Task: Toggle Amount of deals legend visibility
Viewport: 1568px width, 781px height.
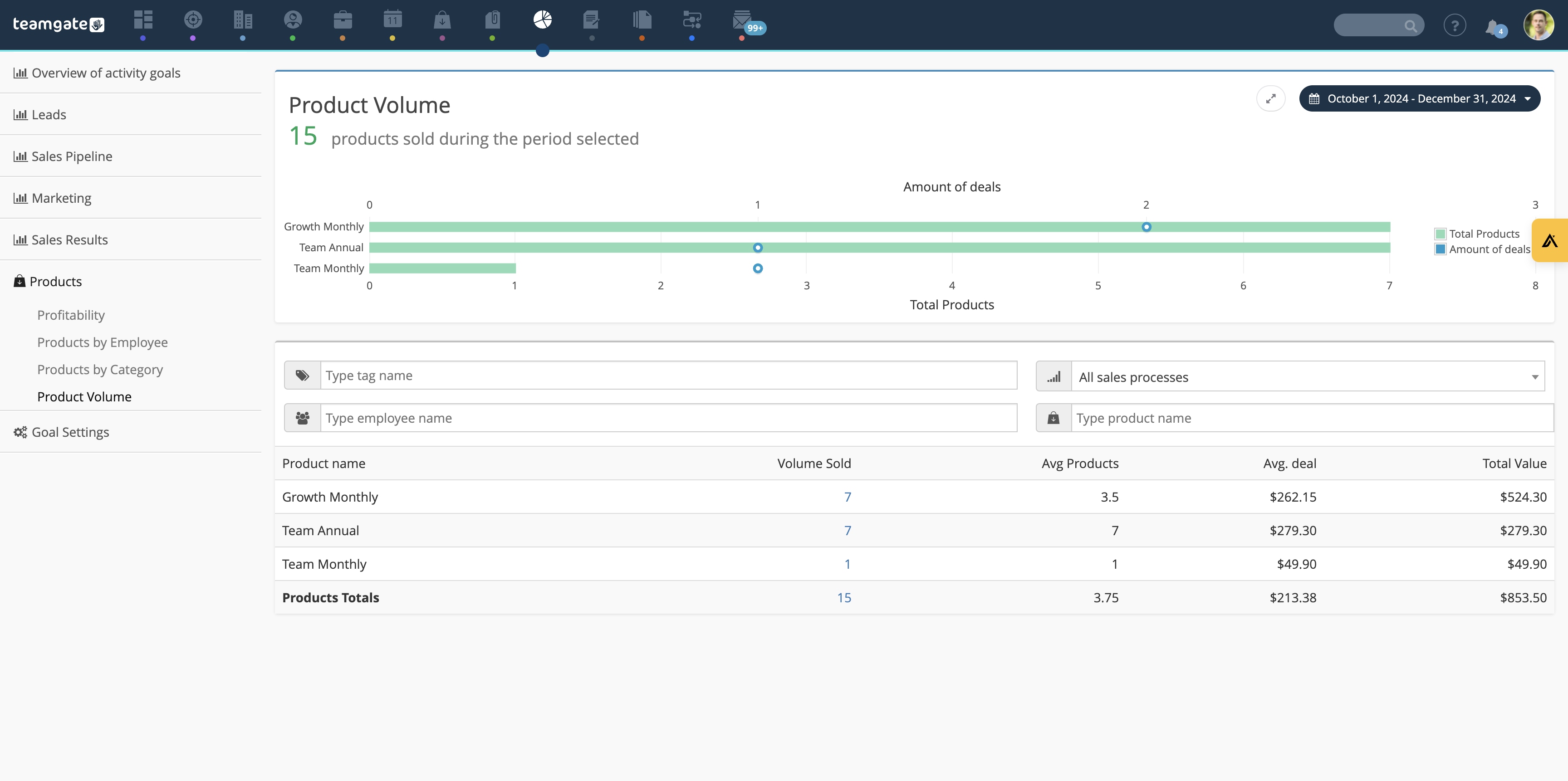Action: (x=1483, y=247)
